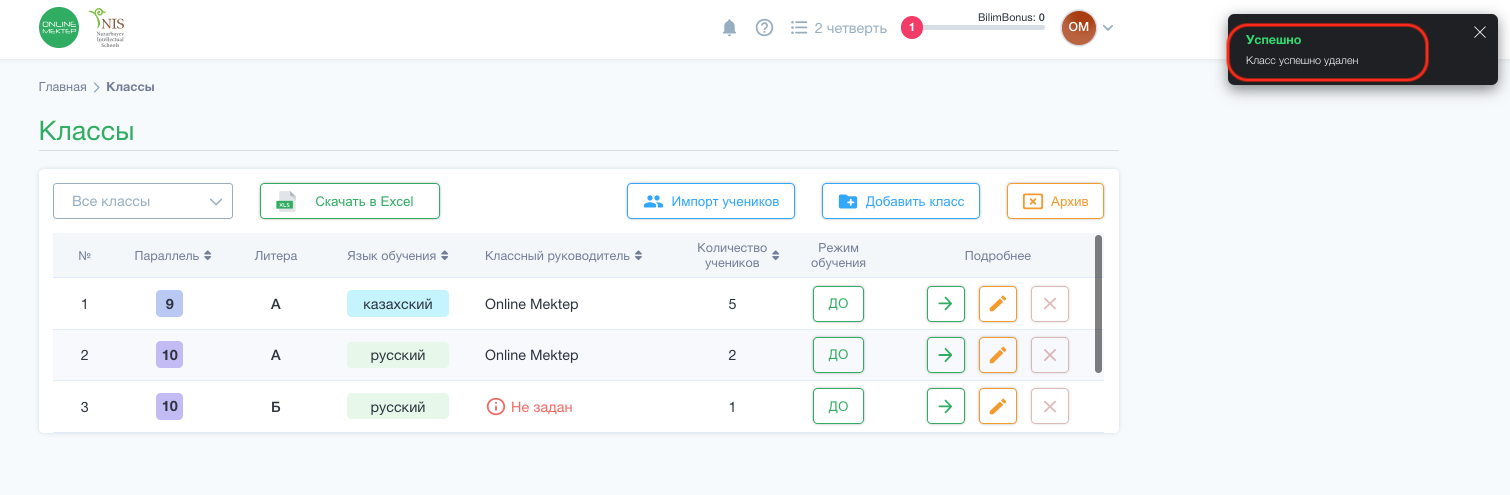1510x495 pixels.
Task: Edit class 10 Б with pencil icon
Action: pyautogui.click(x=998, y=406)
